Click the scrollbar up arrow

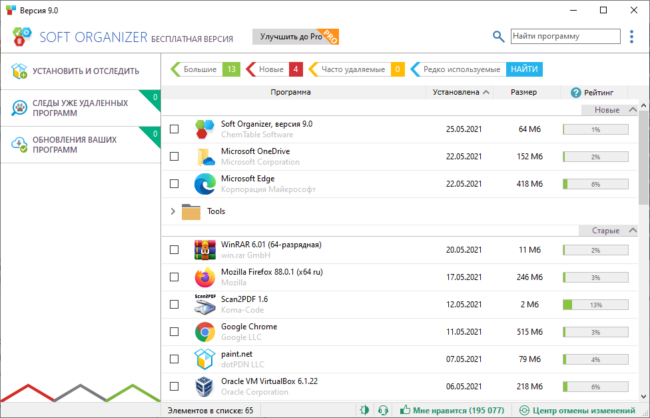[644, 106]
